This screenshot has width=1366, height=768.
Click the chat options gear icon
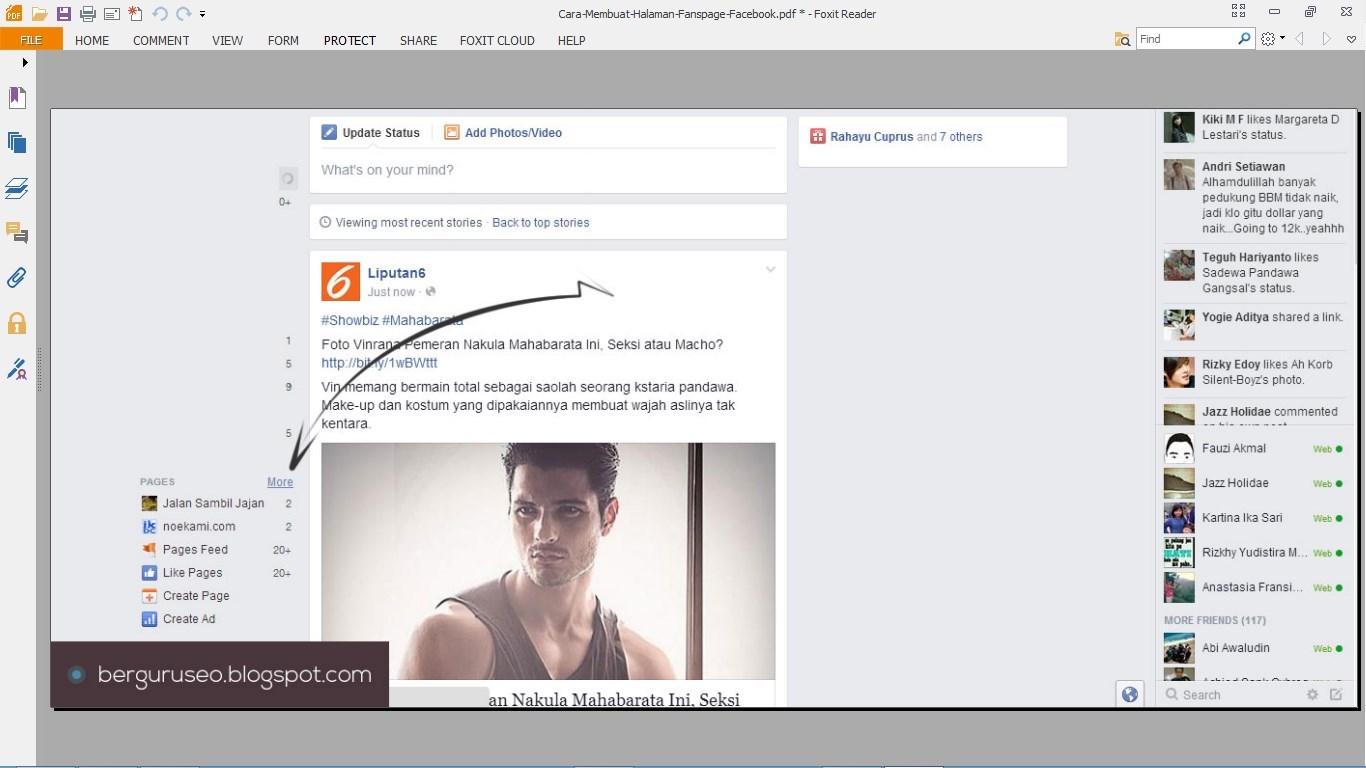point(1312,695)
